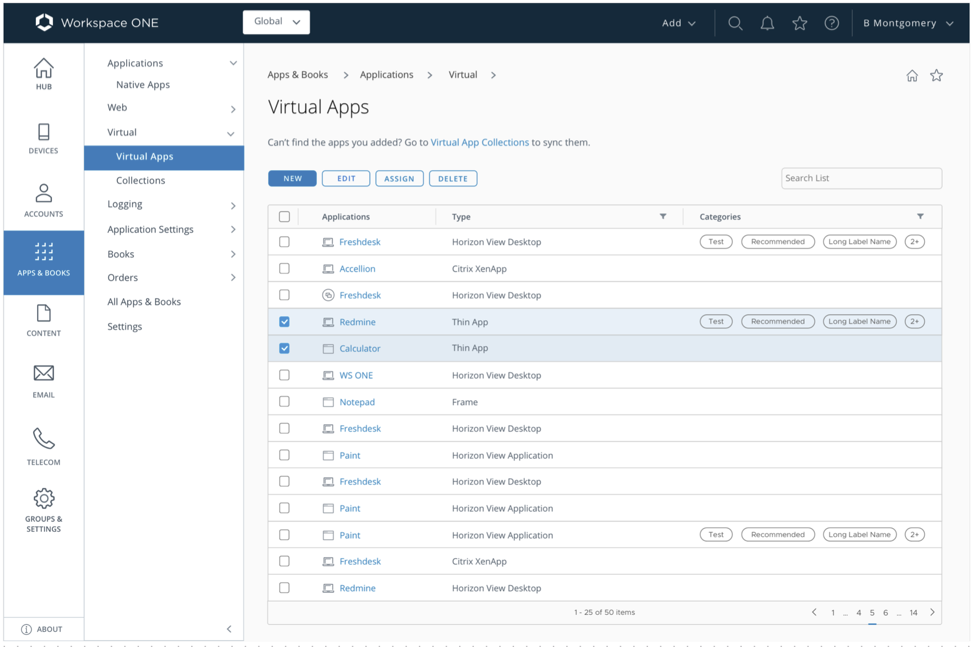Expand the Logging menu section
Screen dimensions: 975x647
pyautogui.click(x=233, y=206)
